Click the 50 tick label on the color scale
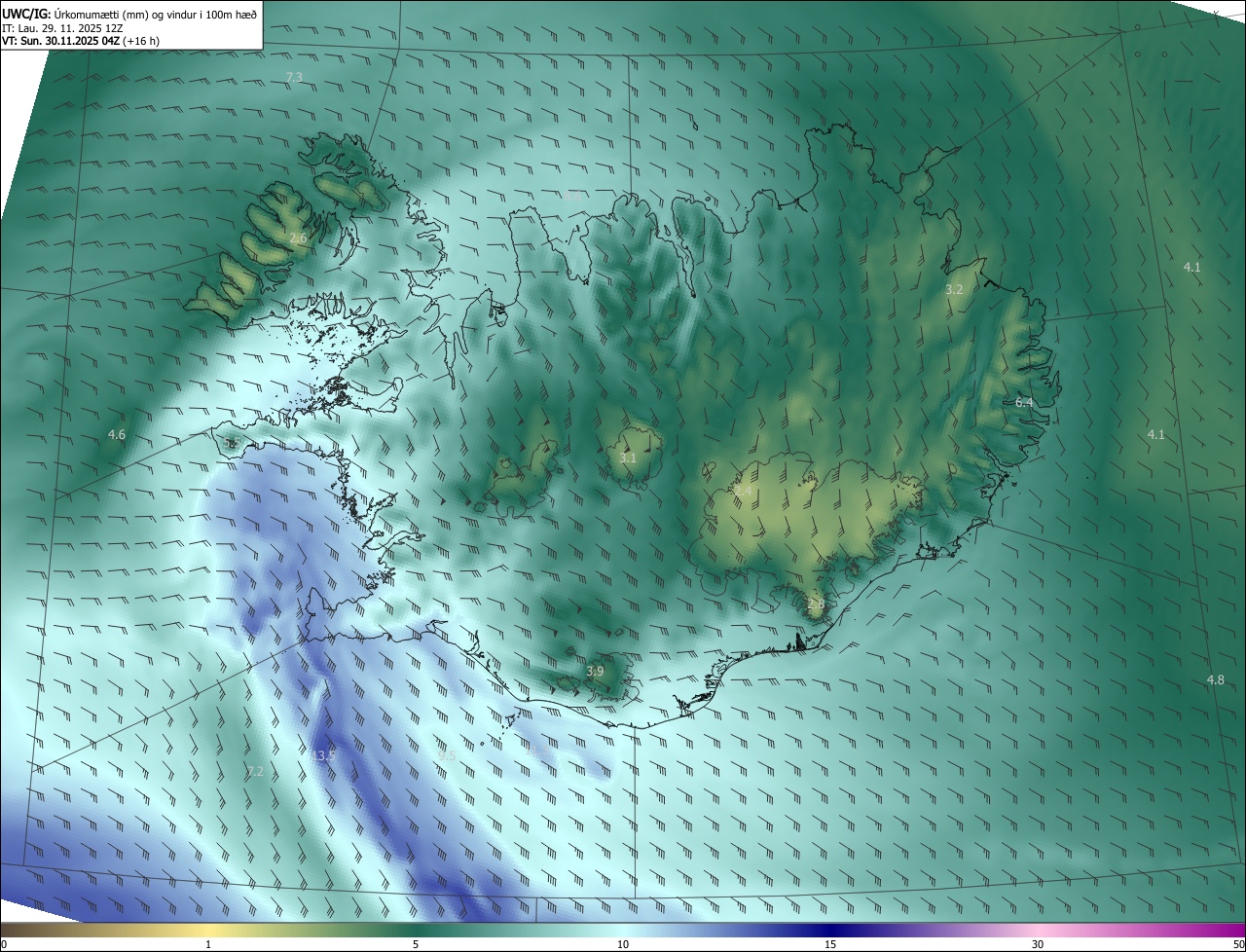This screenshot has height=952, width=1246. (x=1238, y=944)
